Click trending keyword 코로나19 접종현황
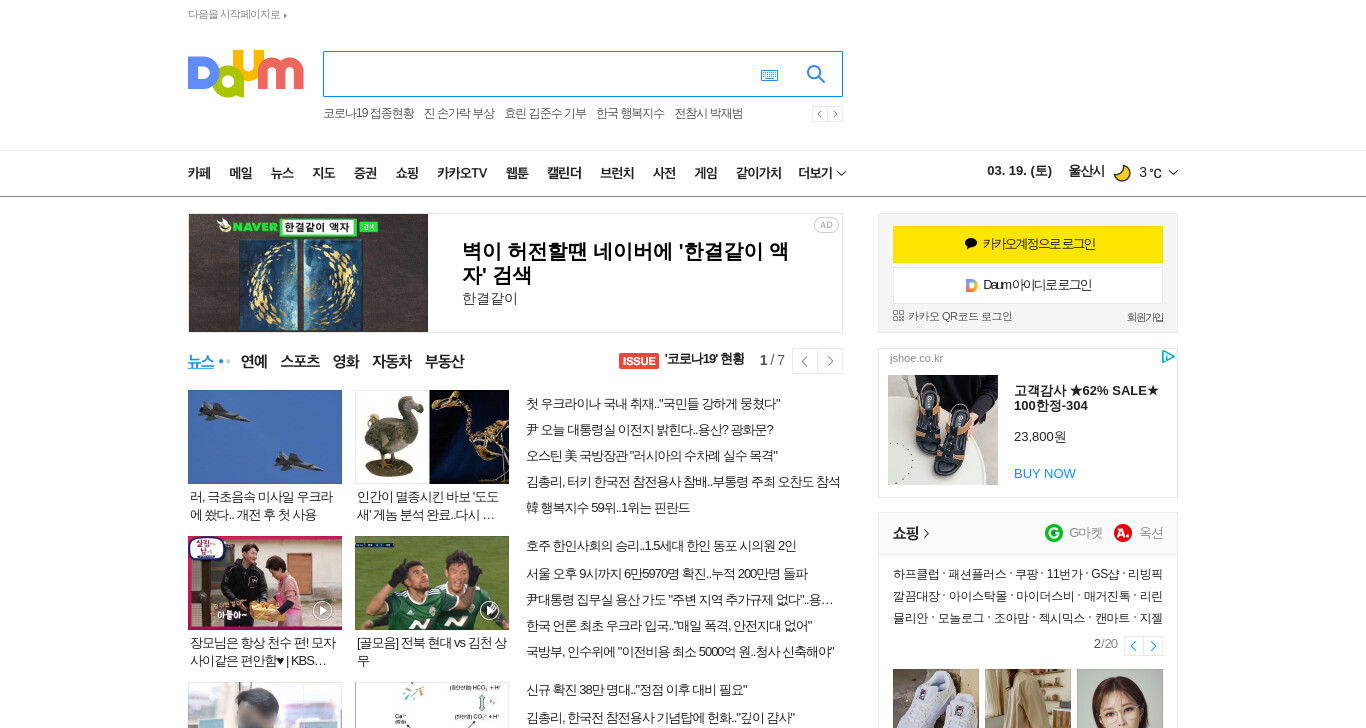This screenshot has height=728, width=1366. [368, 113]
